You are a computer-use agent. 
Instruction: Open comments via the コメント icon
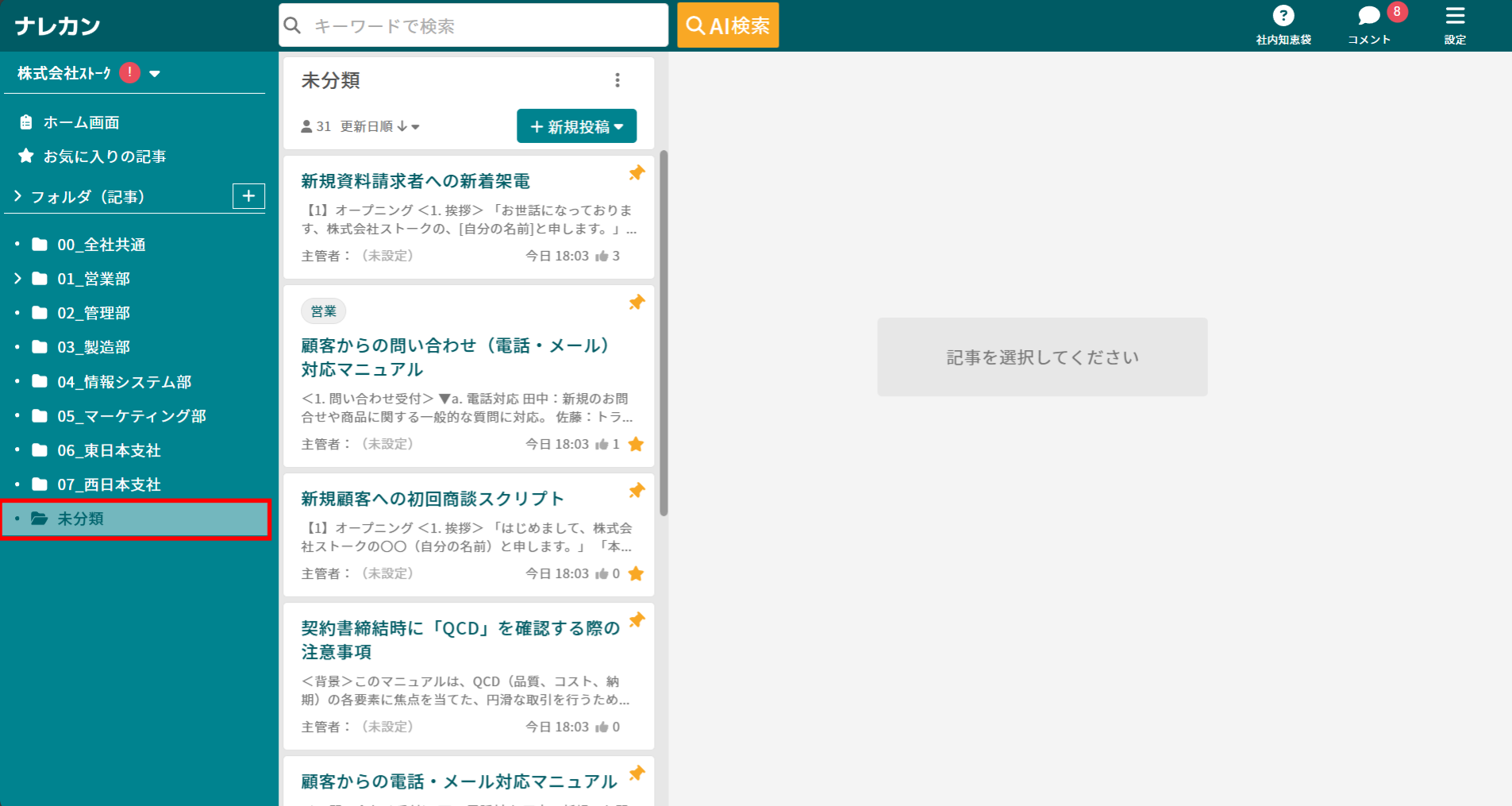click(1367, 14)
